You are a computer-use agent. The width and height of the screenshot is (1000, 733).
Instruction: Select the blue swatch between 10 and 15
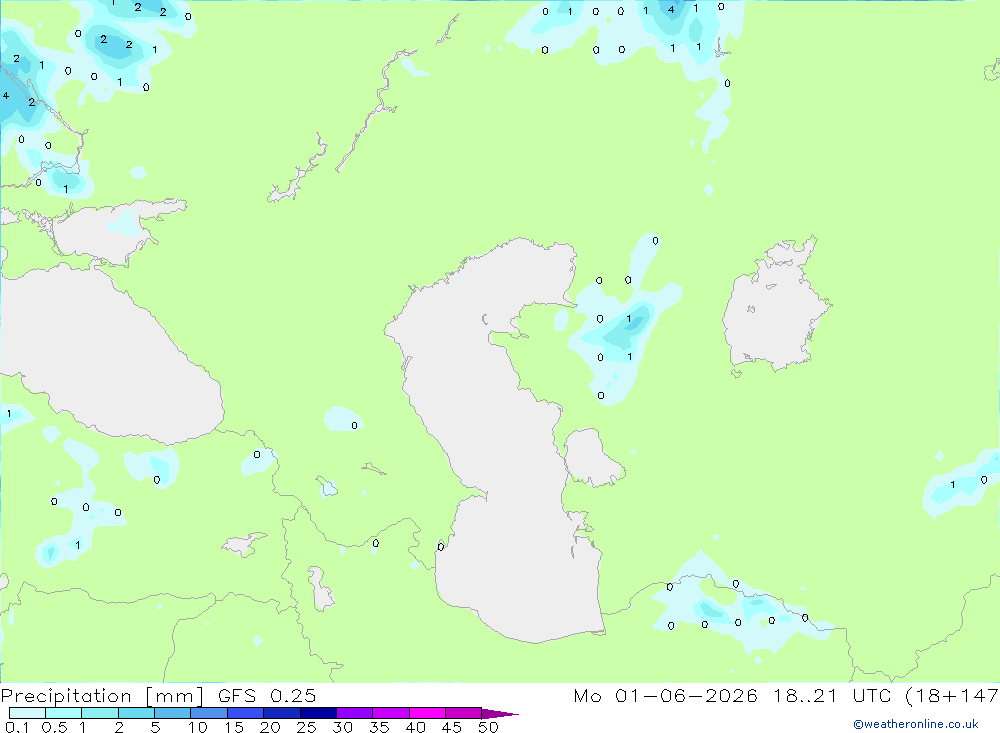point(209,713)
